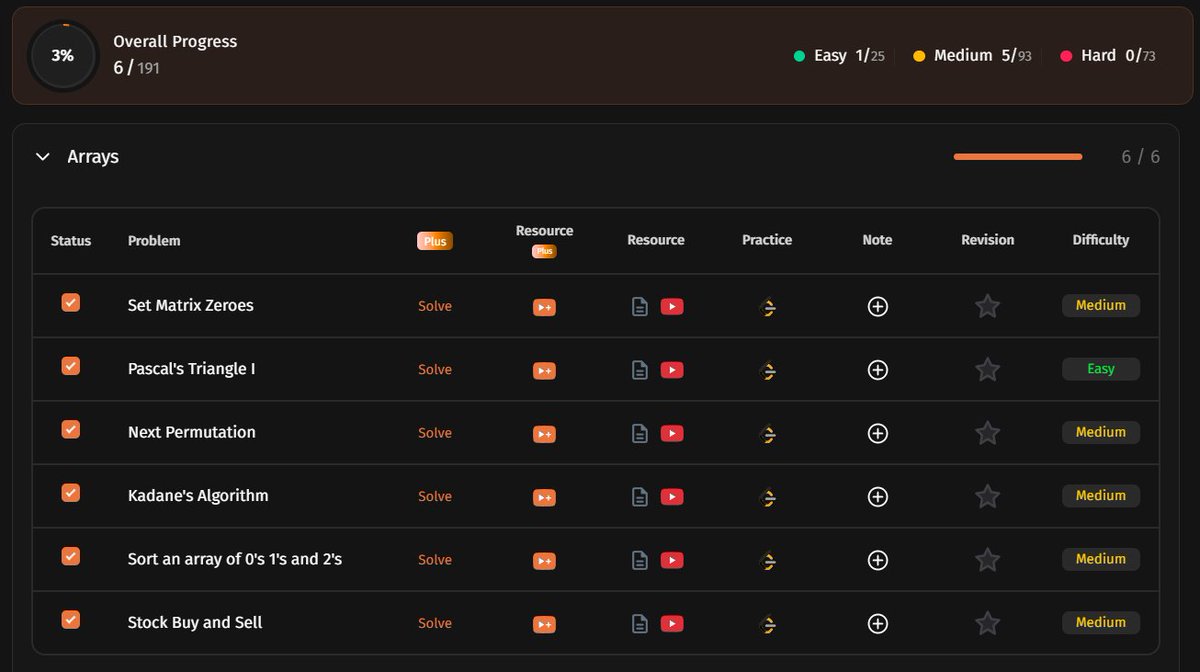Add a note to Set Matrix Zeroes
Image resolution: width=1200 pixels, height=672 pixels.
[x=878, y=307]
